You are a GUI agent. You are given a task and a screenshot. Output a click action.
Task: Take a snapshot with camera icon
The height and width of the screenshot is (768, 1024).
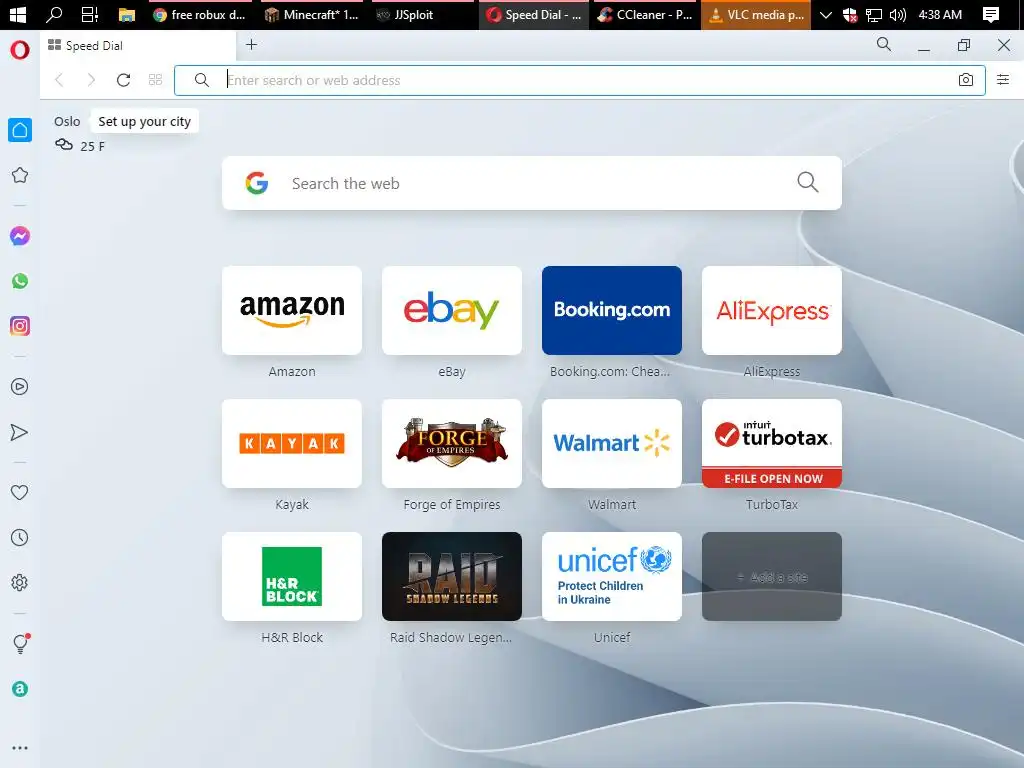pos(966,80)
